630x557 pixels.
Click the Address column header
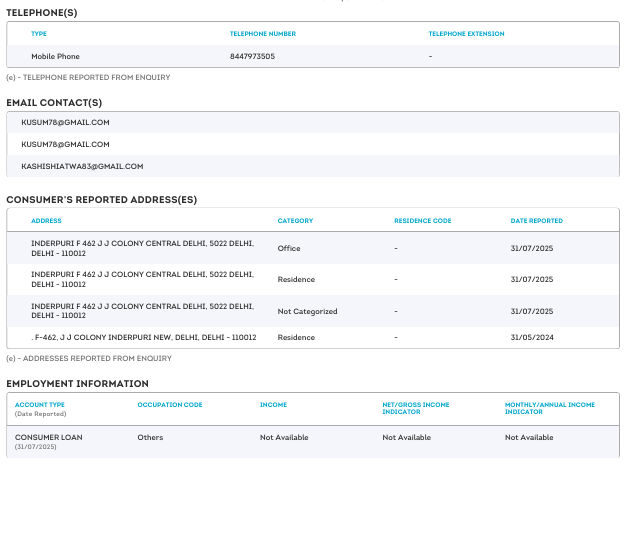46,221
